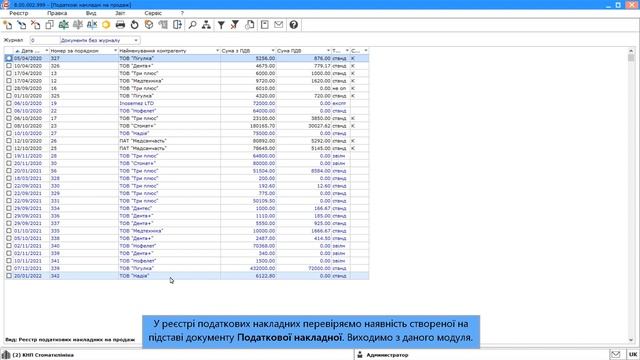Open filter arrow of Найменування контрагенту column
The width and height of the screenshot is (640, 360).
click(x=217, y=51)
